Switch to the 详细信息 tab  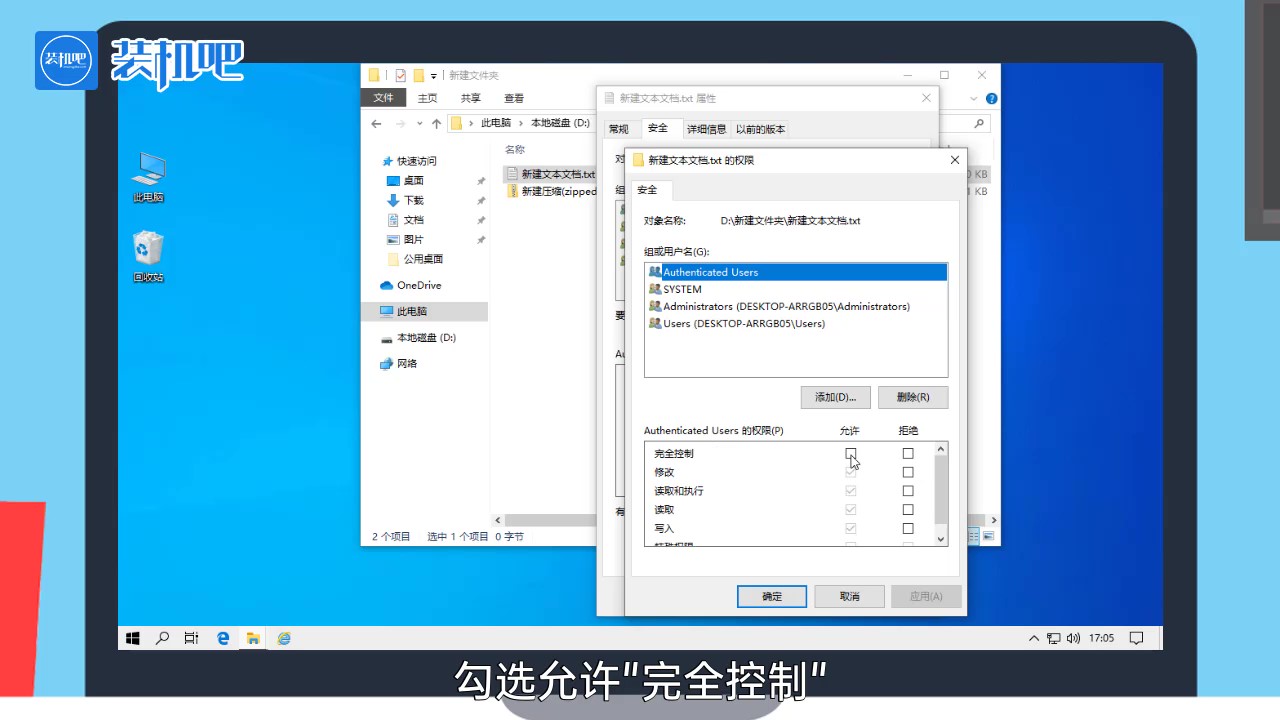pos(706,128)
